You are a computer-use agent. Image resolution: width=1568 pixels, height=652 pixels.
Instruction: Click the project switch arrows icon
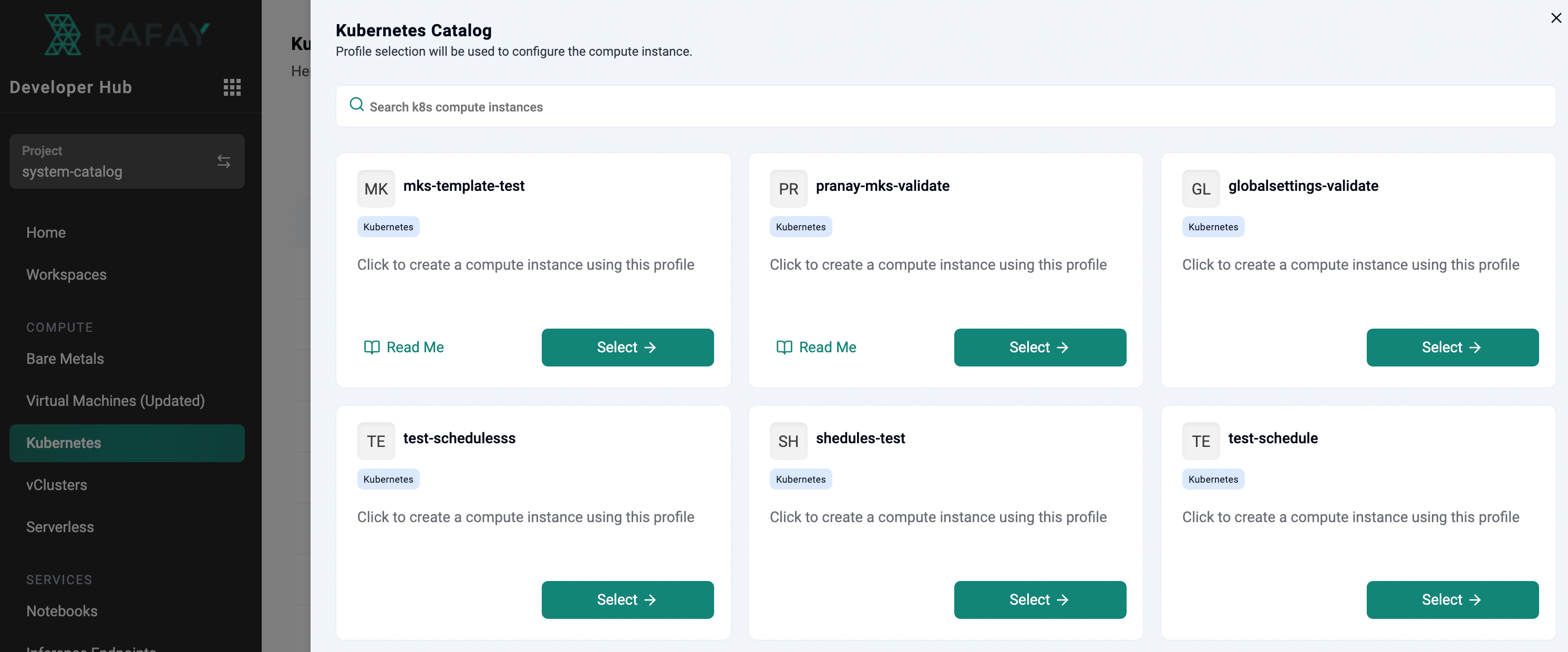coord(223,161)
